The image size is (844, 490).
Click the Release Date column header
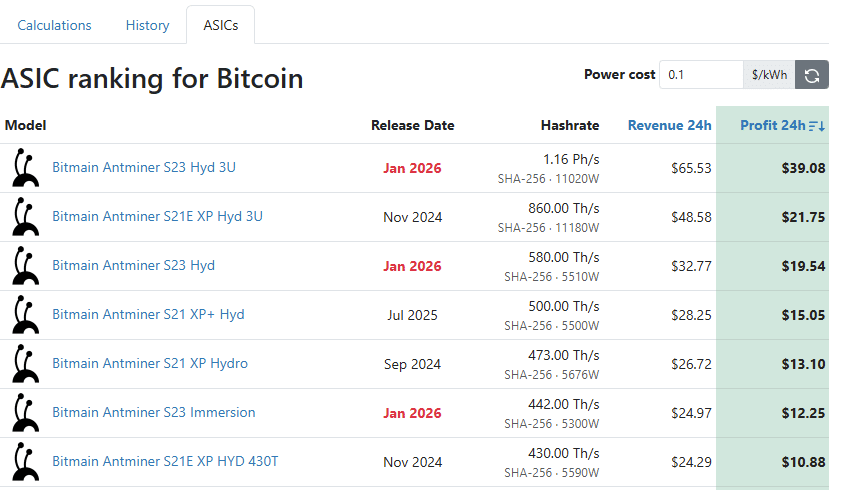point(412,125)
